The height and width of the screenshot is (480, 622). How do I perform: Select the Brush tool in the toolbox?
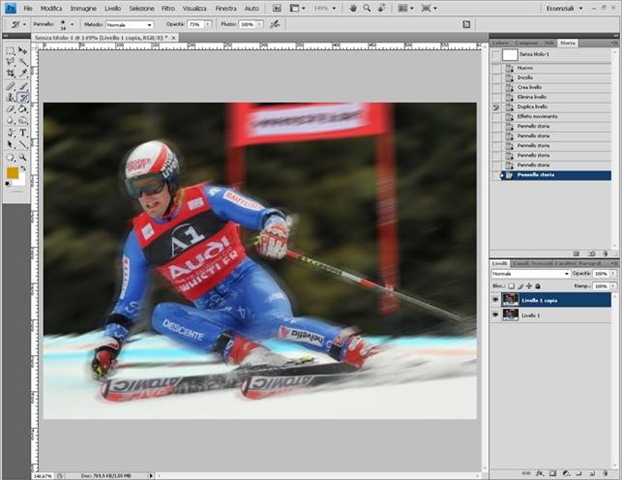(23, 86)
